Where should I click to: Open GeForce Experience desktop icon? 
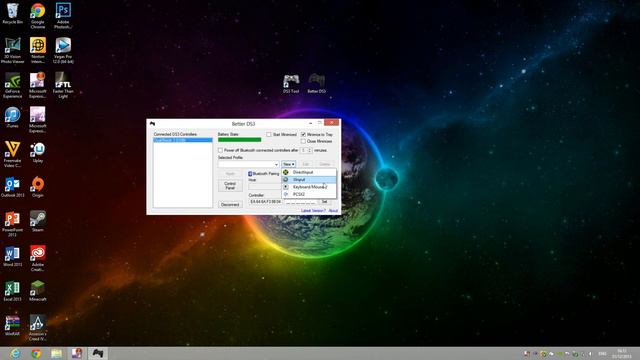pos(13,85)
